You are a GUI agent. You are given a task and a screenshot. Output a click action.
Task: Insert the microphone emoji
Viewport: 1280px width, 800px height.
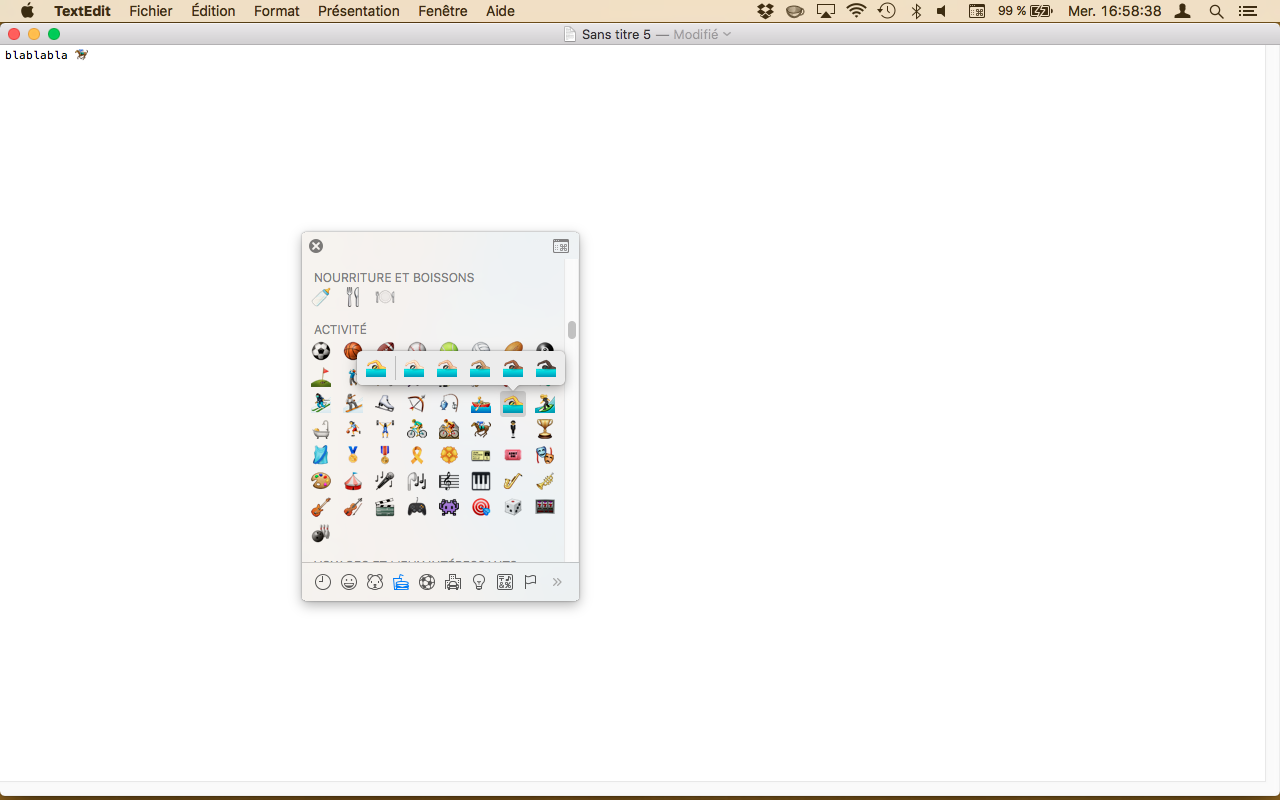point(385,481)
